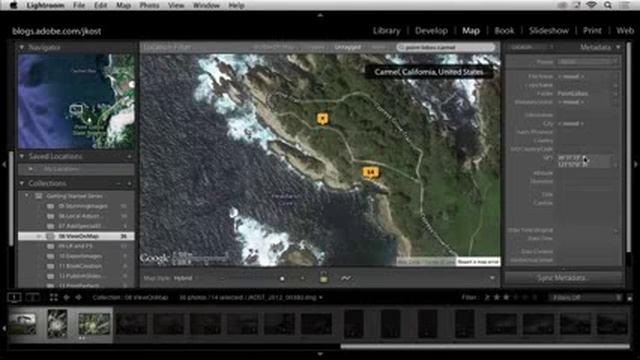This screenshot has height=360, width=640.
Task: Open the Lightroom application menu
Action: (45, 5)
